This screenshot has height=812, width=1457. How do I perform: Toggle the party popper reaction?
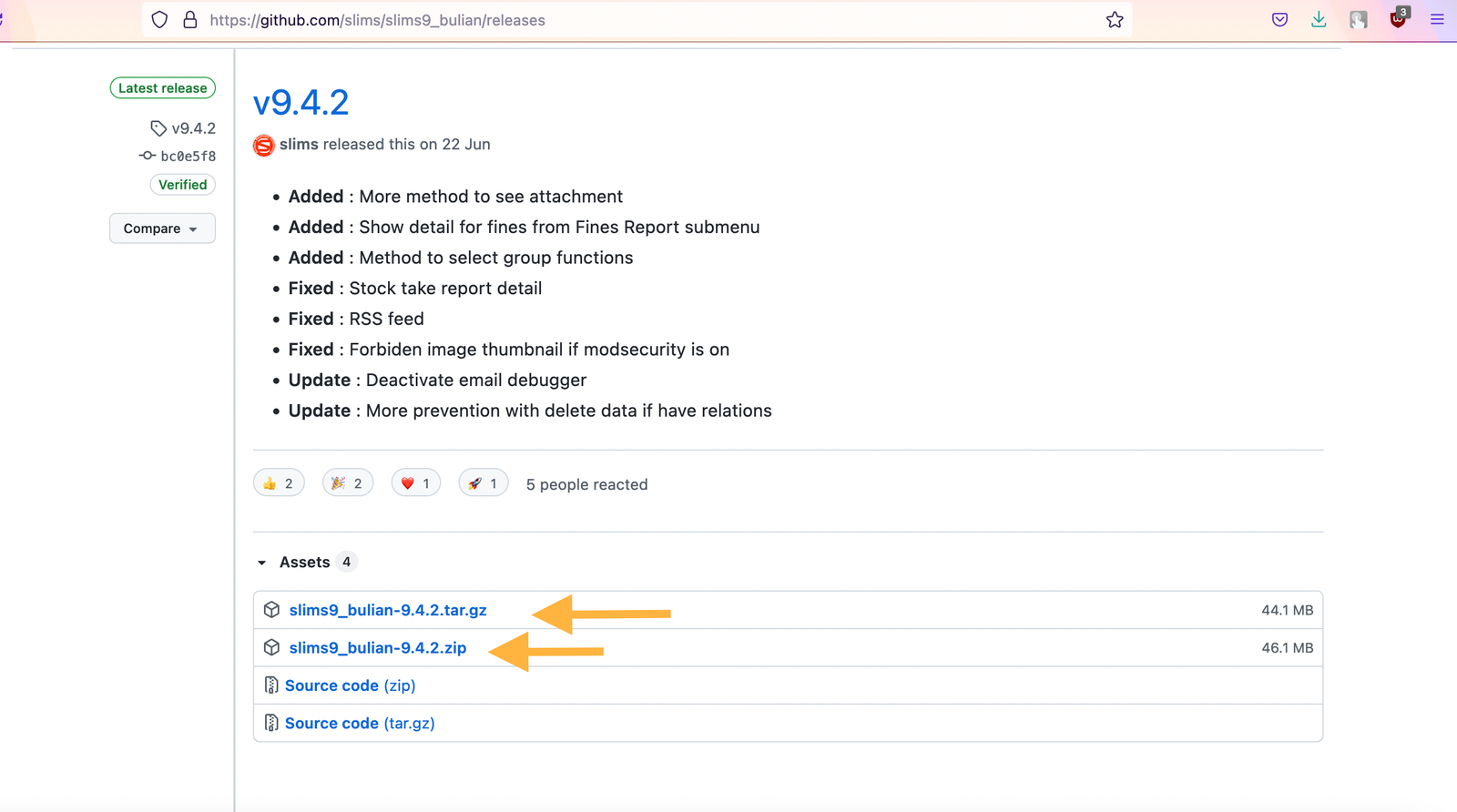348,483
